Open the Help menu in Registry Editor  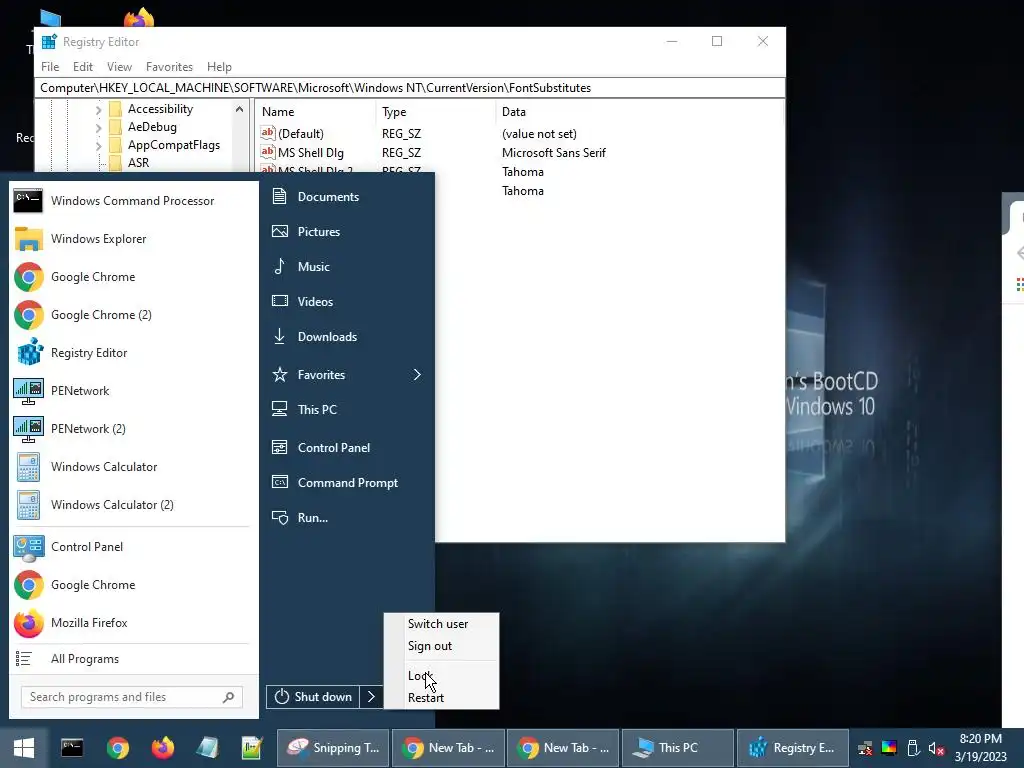(219, 67)
